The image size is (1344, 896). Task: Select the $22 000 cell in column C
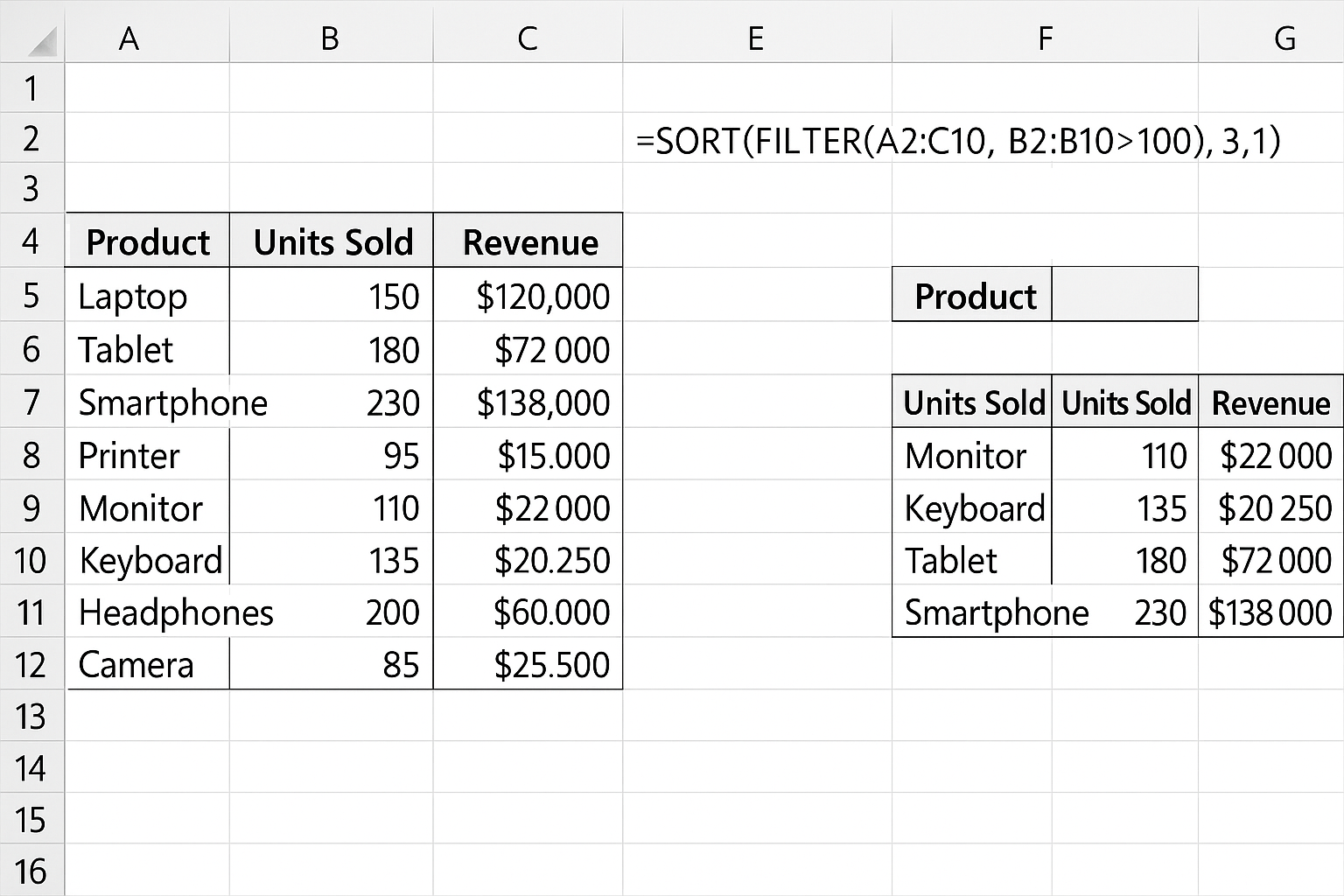pos(528,507)
